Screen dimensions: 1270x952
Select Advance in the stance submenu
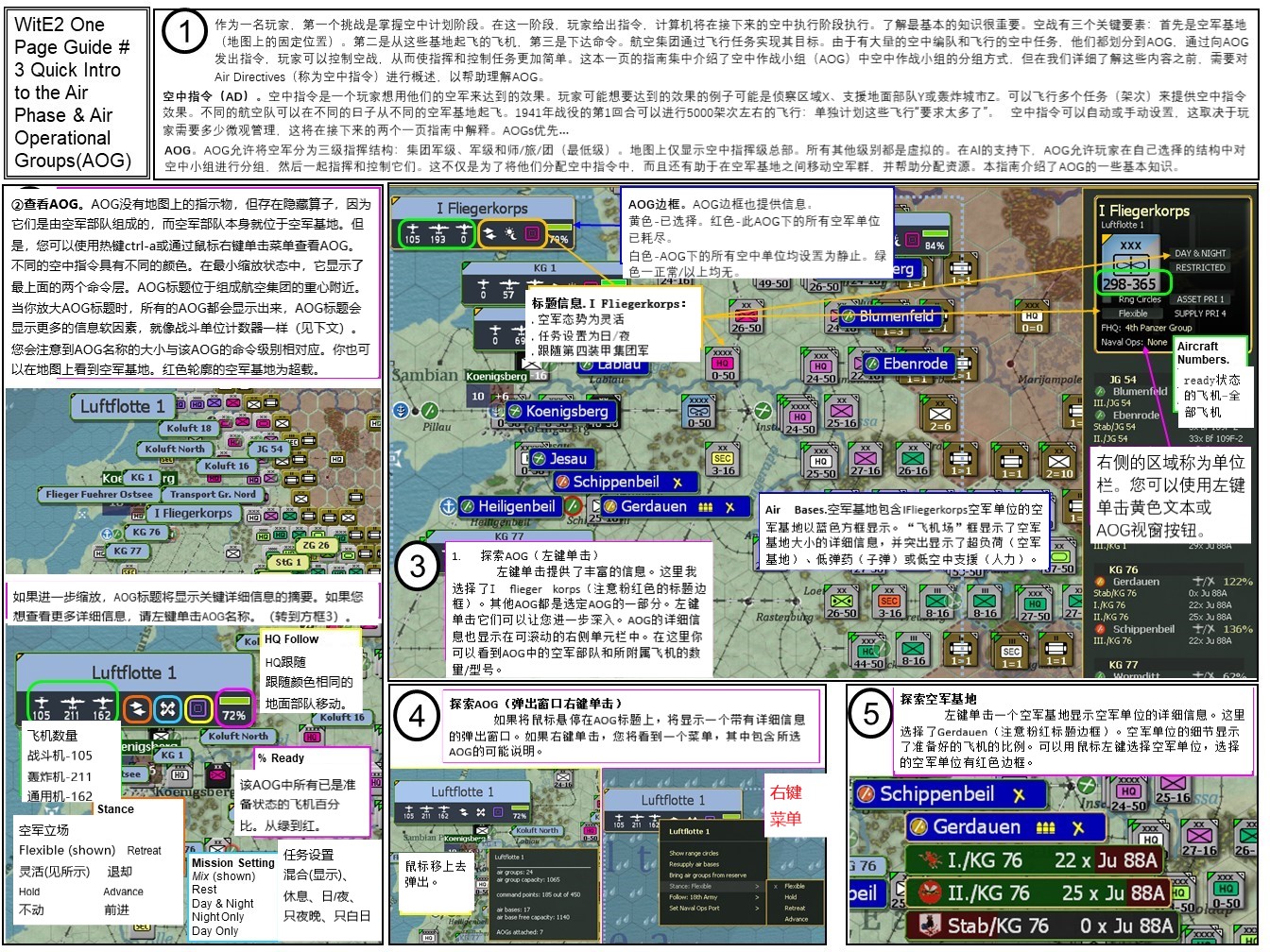click(794, 918)
